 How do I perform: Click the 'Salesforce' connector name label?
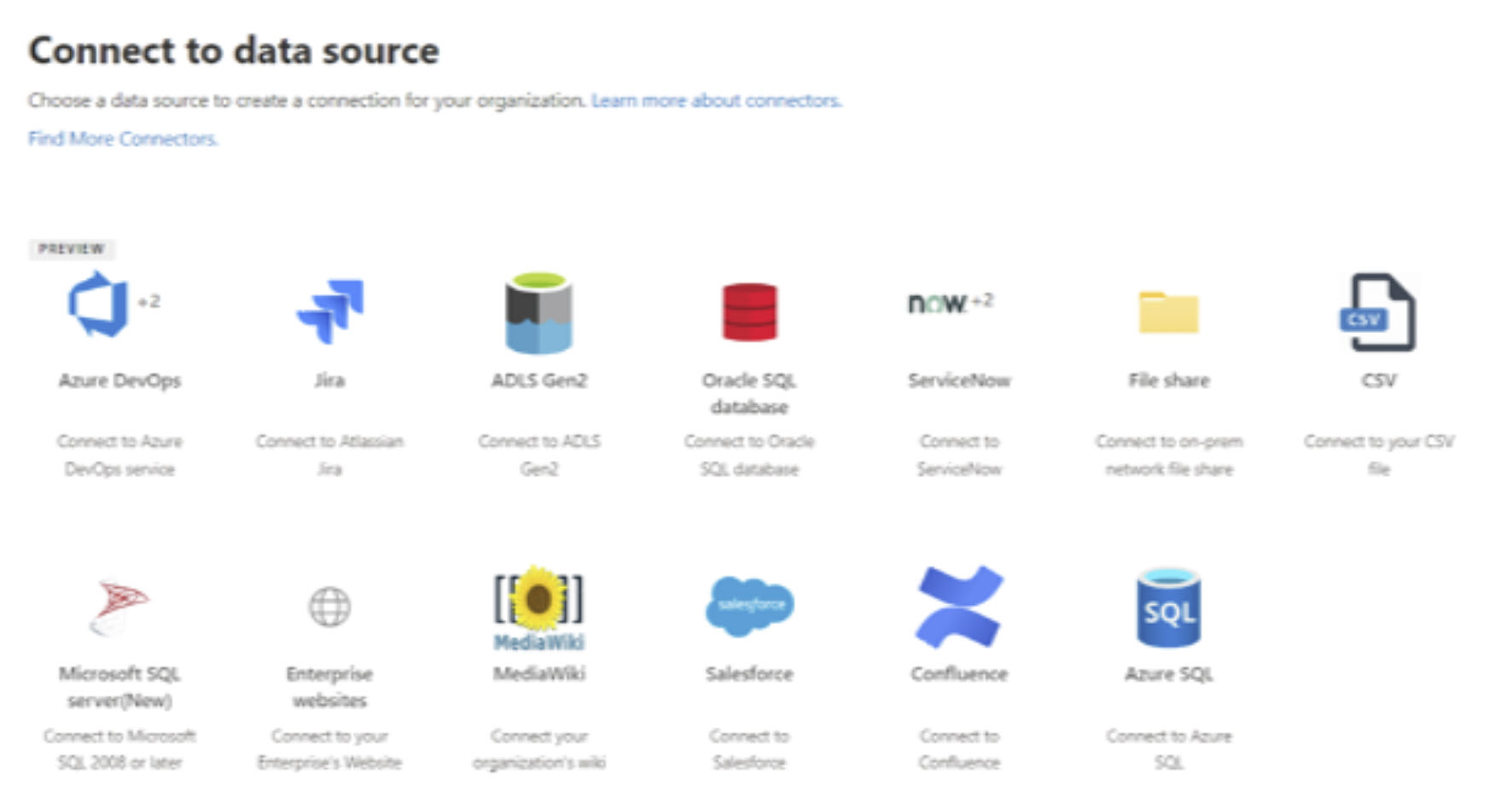[x=749, y=674]
